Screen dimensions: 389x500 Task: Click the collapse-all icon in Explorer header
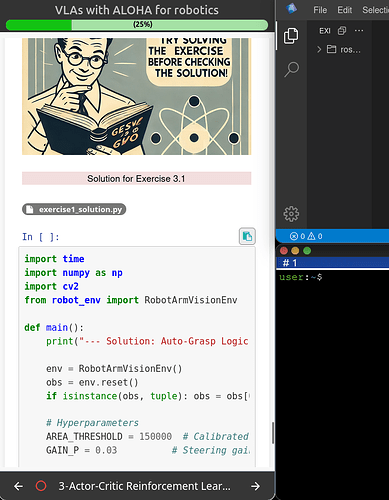tap(342, 31)
